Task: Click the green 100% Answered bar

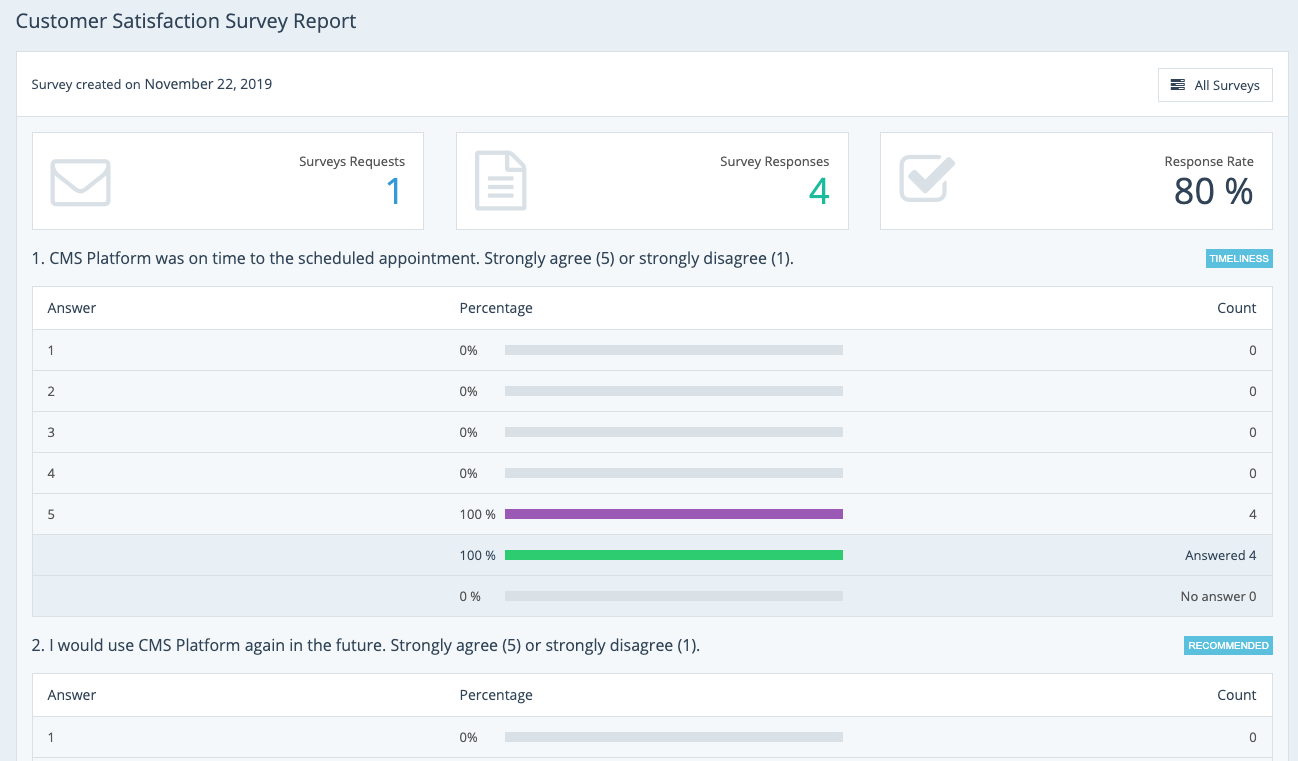Action: [x=673, y=555]
